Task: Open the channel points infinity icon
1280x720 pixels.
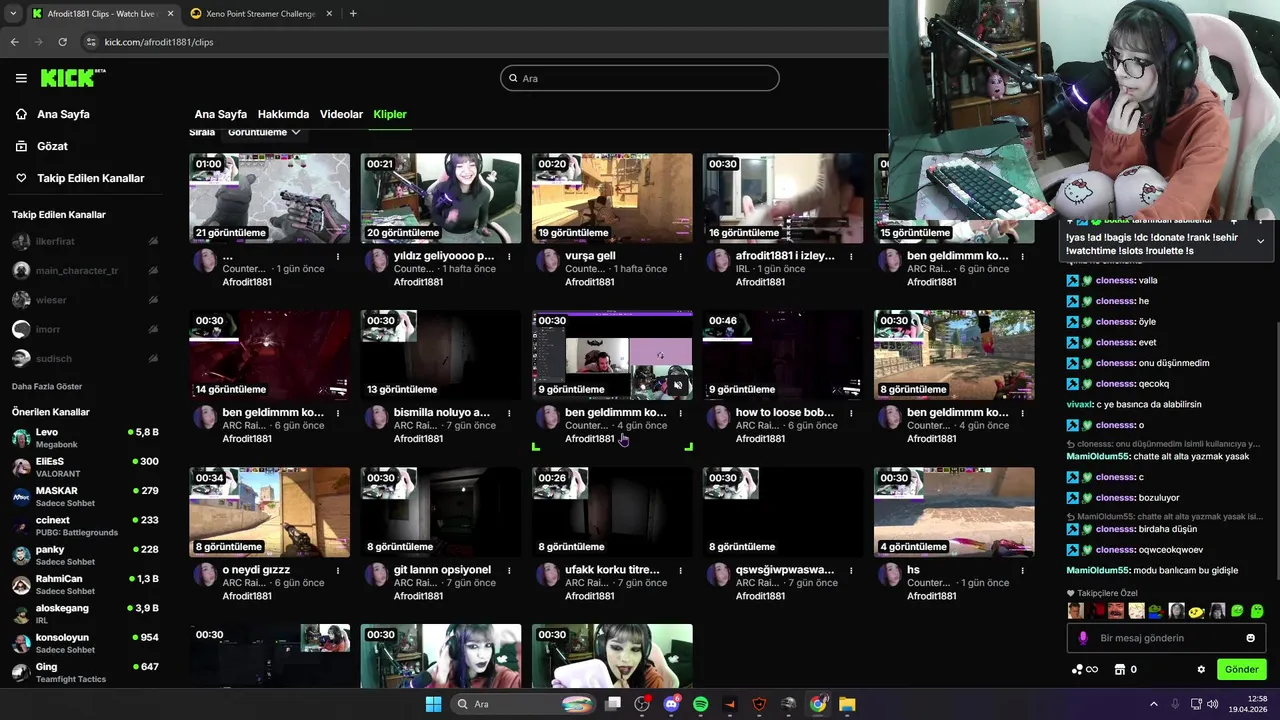Action: pyautogui.click(x=1085, y=670)
